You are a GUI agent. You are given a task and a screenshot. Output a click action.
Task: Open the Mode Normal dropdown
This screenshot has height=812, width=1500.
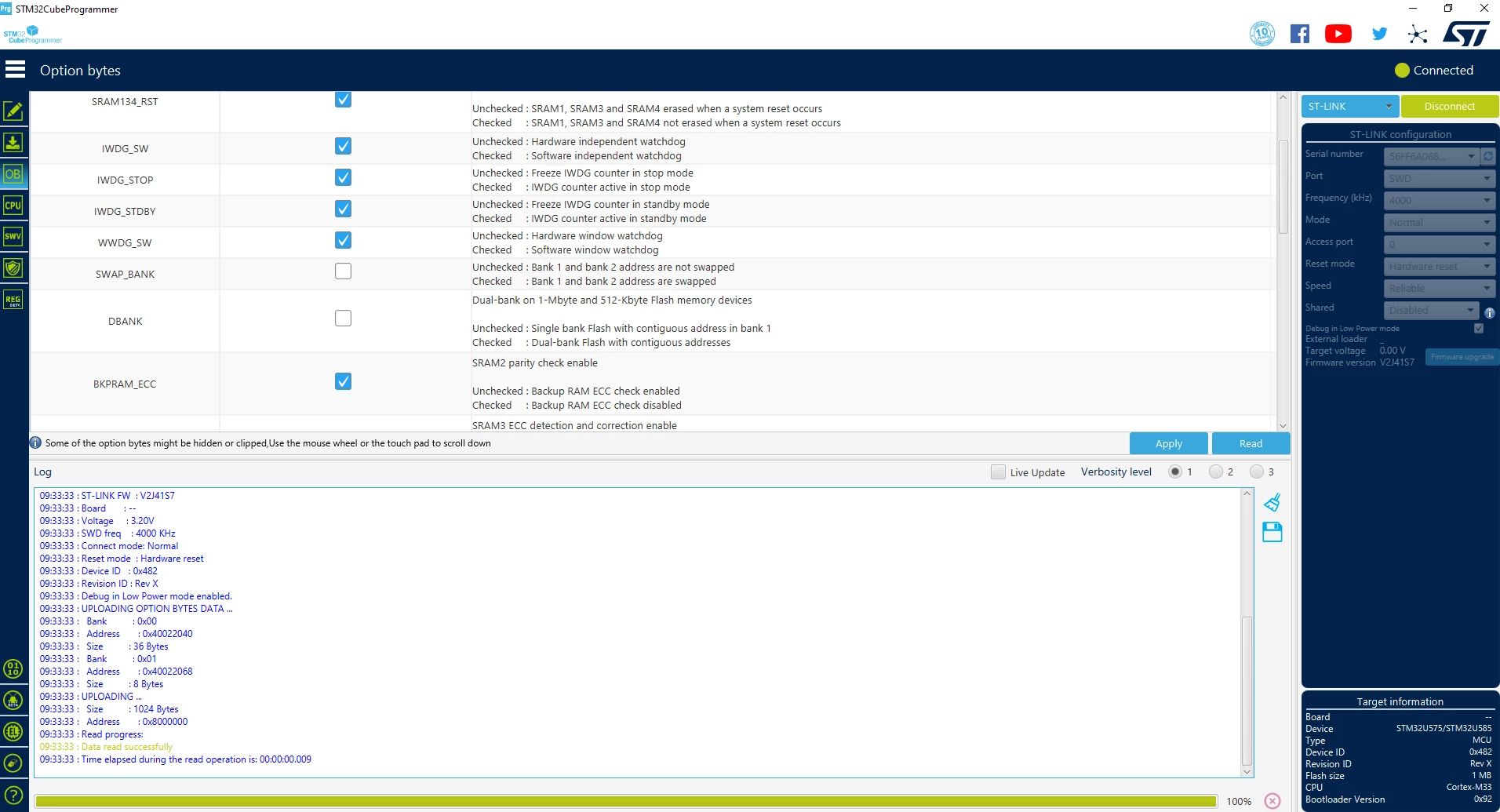click(1440, 222)
